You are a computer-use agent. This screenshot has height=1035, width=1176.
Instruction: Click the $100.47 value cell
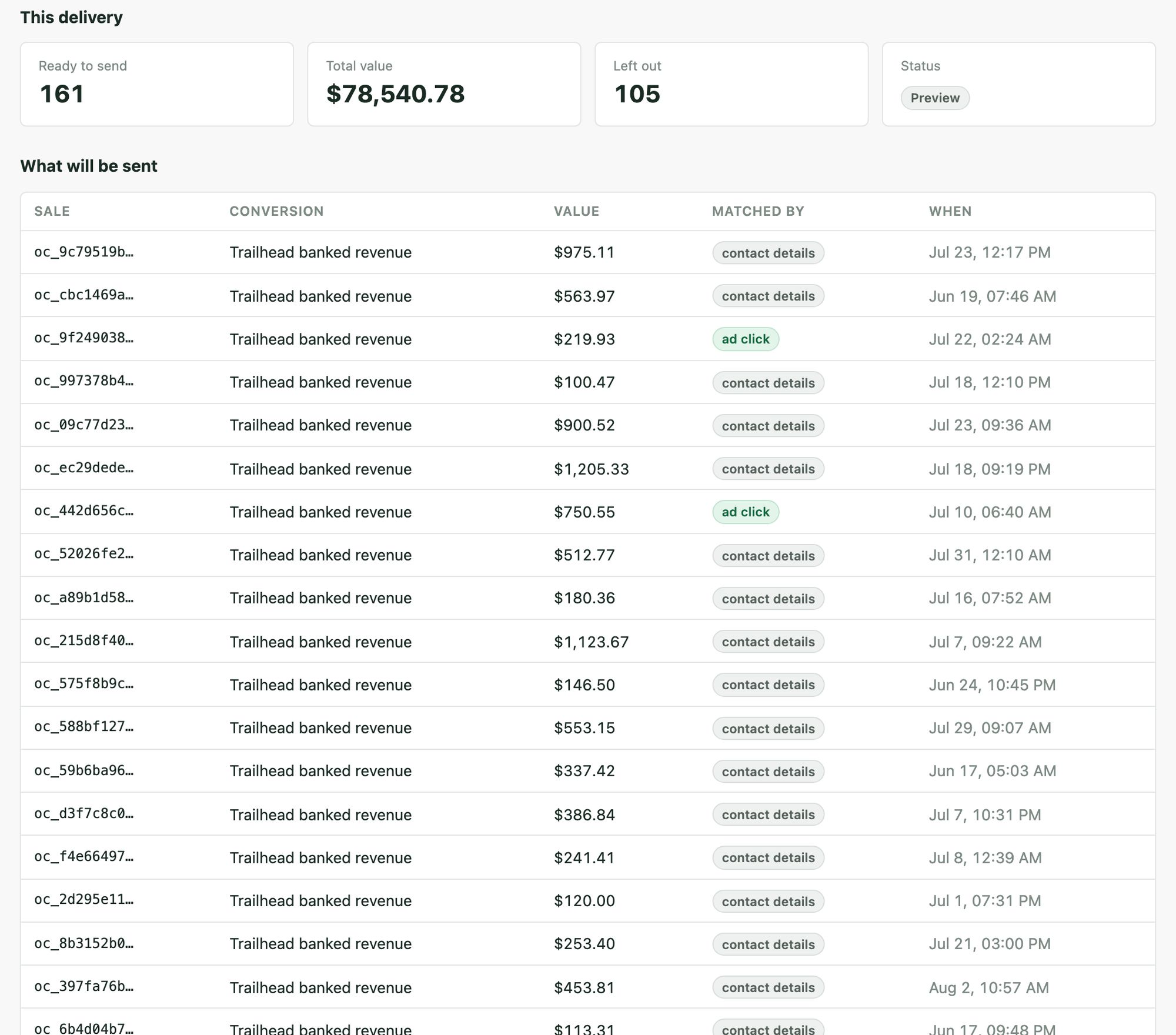[584, 382]
